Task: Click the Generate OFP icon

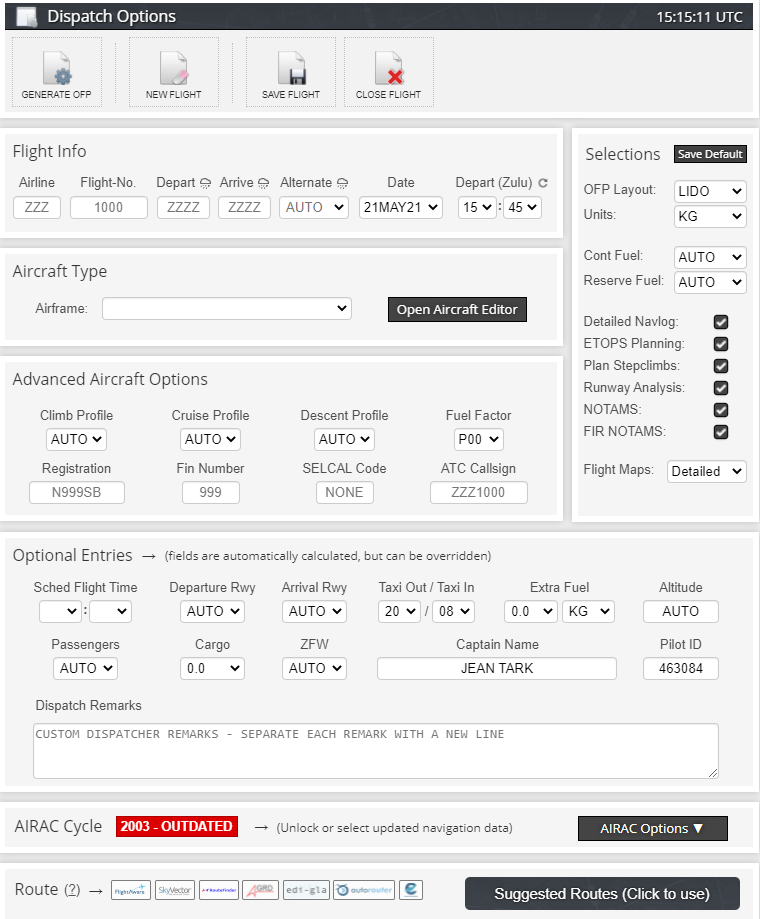Action: 56,70
